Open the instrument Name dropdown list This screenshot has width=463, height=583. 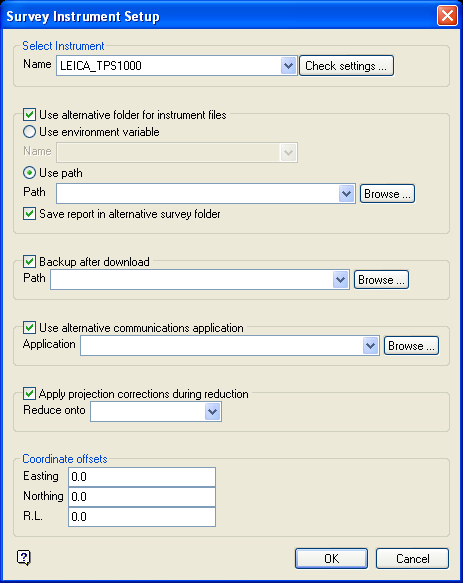(288, 66)
